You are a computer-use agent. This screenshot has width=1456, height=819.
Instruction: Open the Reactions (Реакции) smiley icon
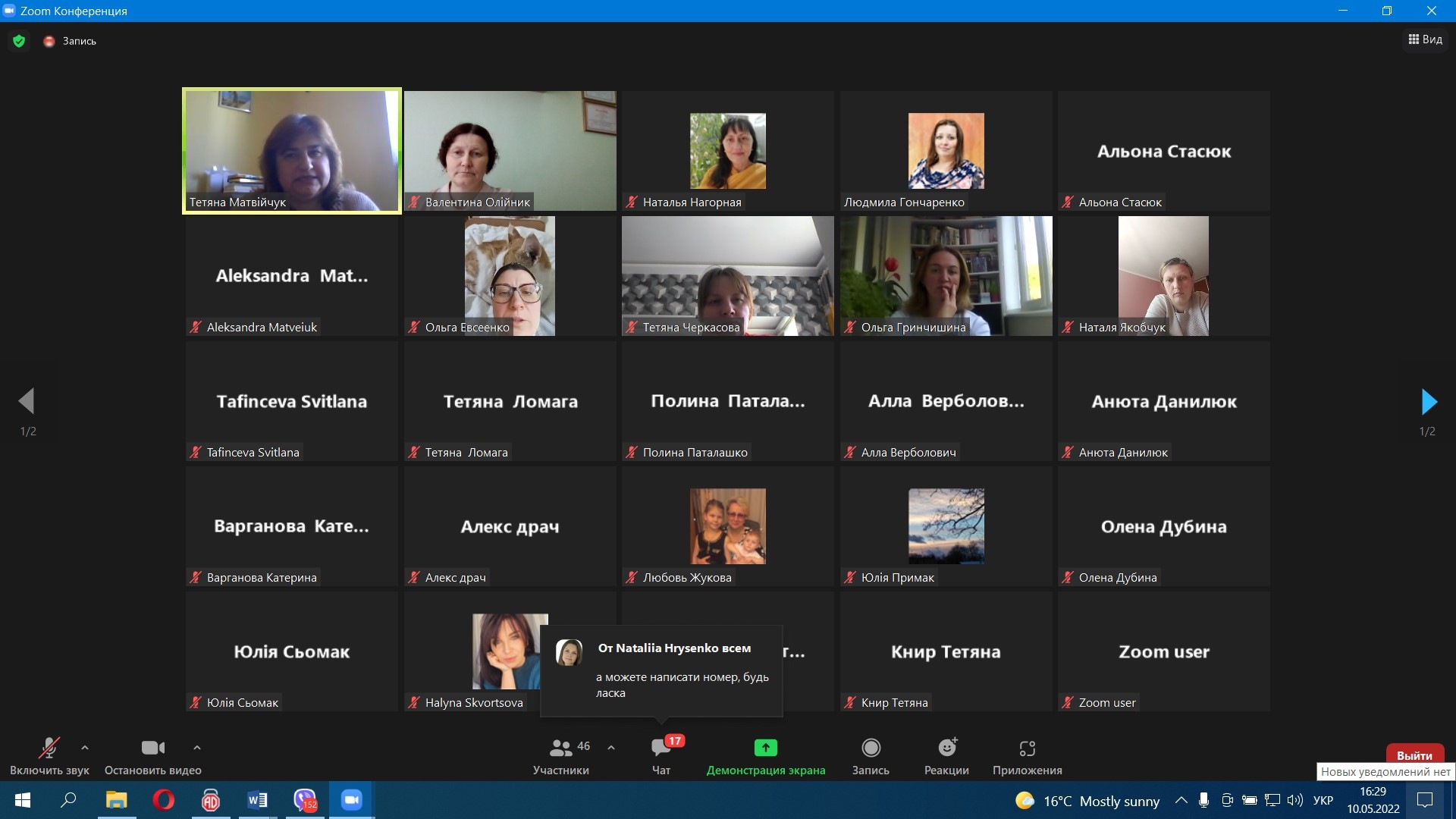pos(946,748)
